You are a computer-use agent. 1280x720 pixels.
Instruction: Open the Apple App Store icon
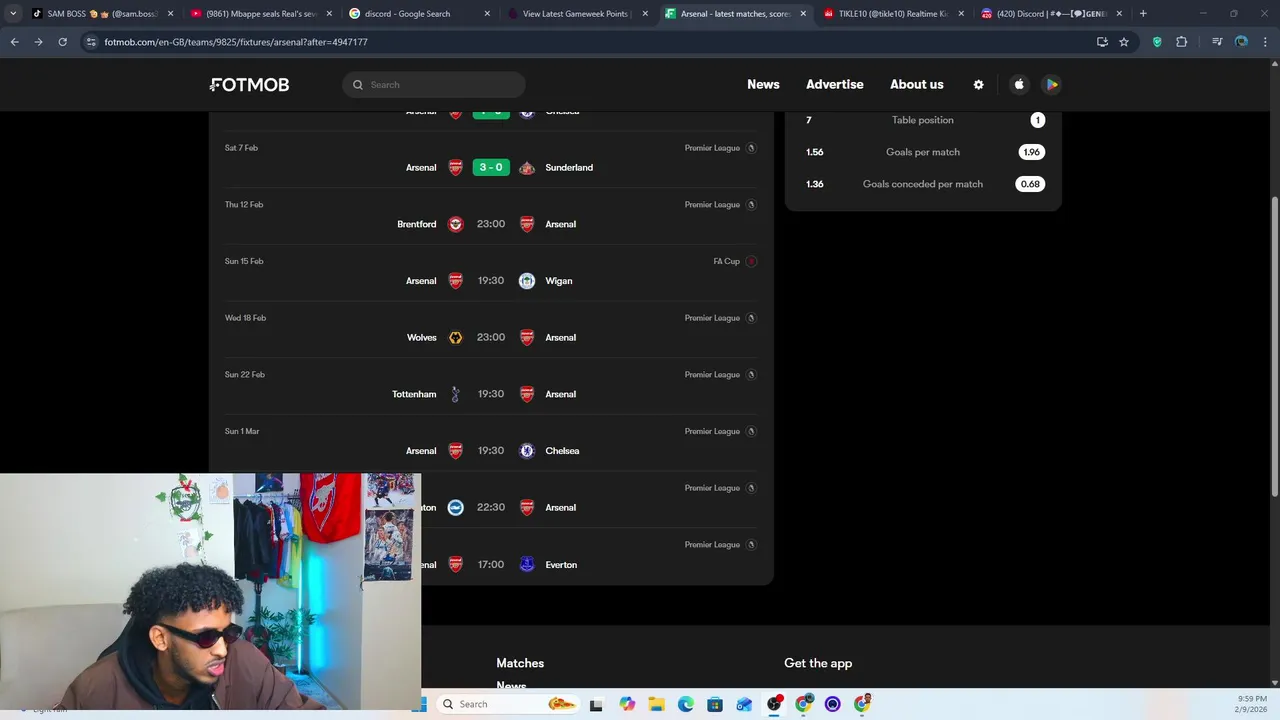1019,85
